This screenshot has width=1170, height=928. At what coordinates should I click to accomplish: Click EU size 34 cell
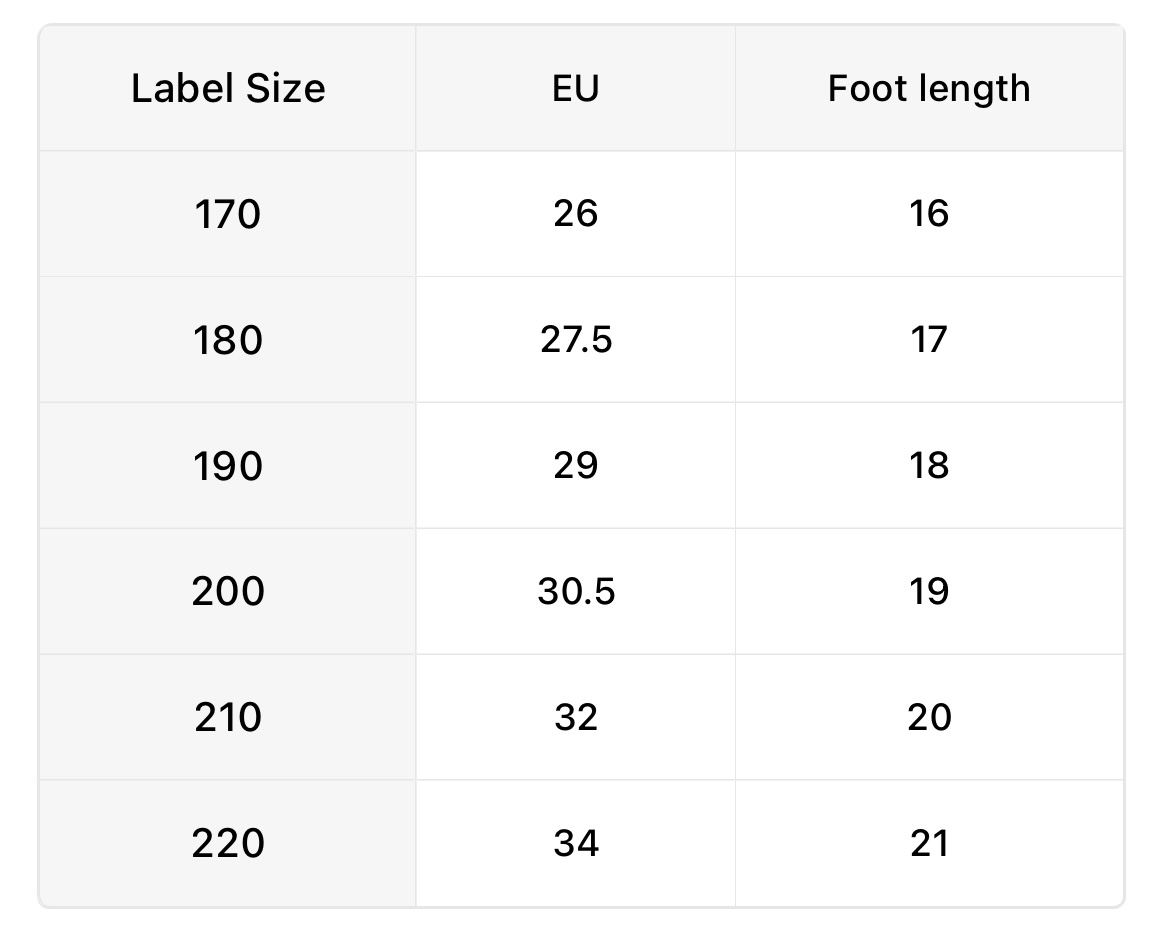click(x=575, y=844)
